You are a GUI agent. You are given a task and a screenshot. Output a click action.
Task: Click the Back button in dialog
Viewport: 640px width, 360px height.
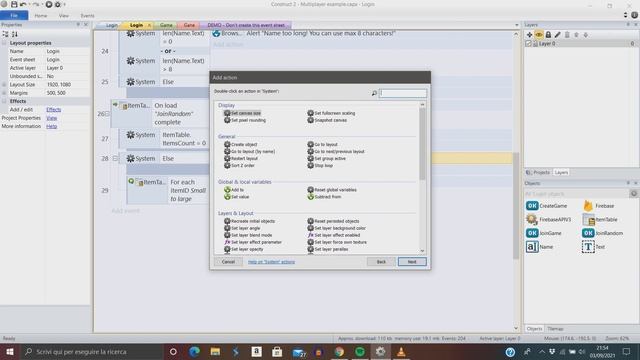(381, 262)
